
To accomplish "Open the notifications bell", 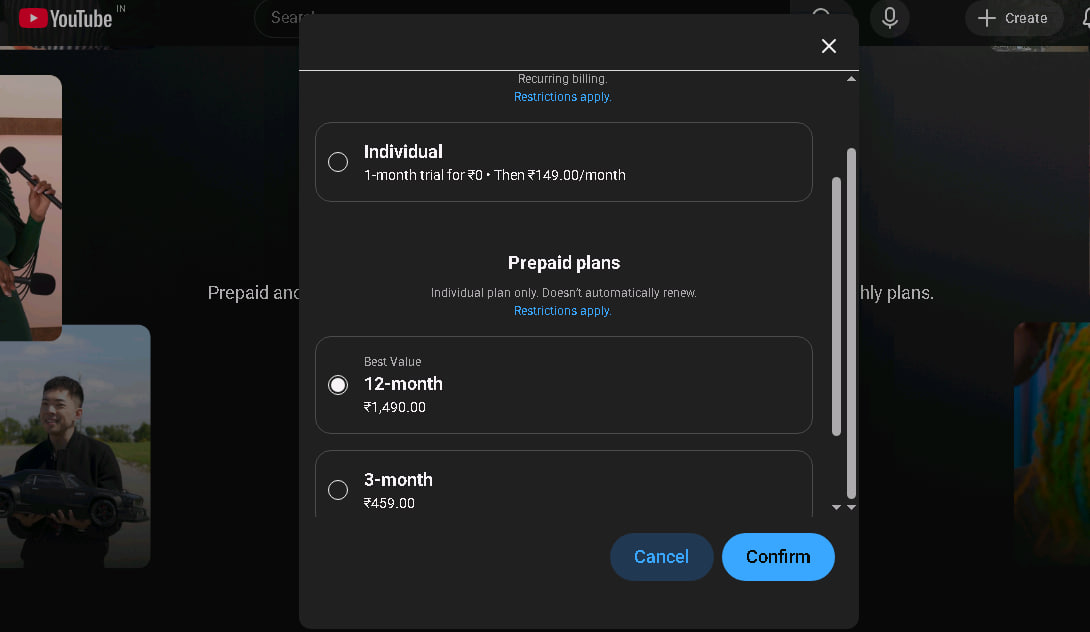I will [x=1084, y=18].
